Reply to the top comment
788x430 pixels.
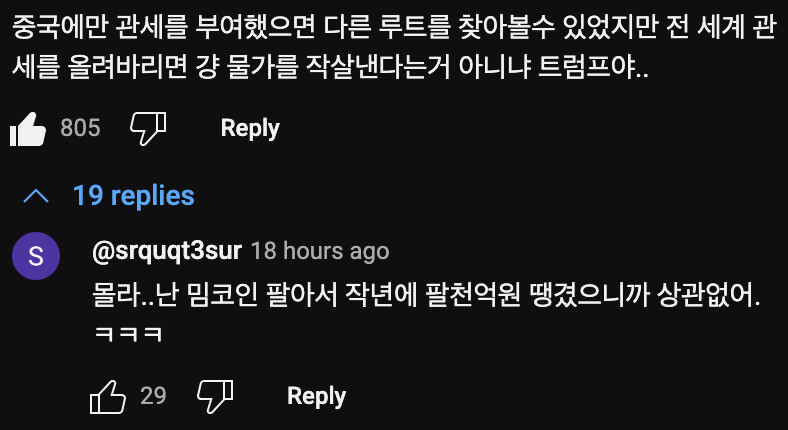point(249,128)
